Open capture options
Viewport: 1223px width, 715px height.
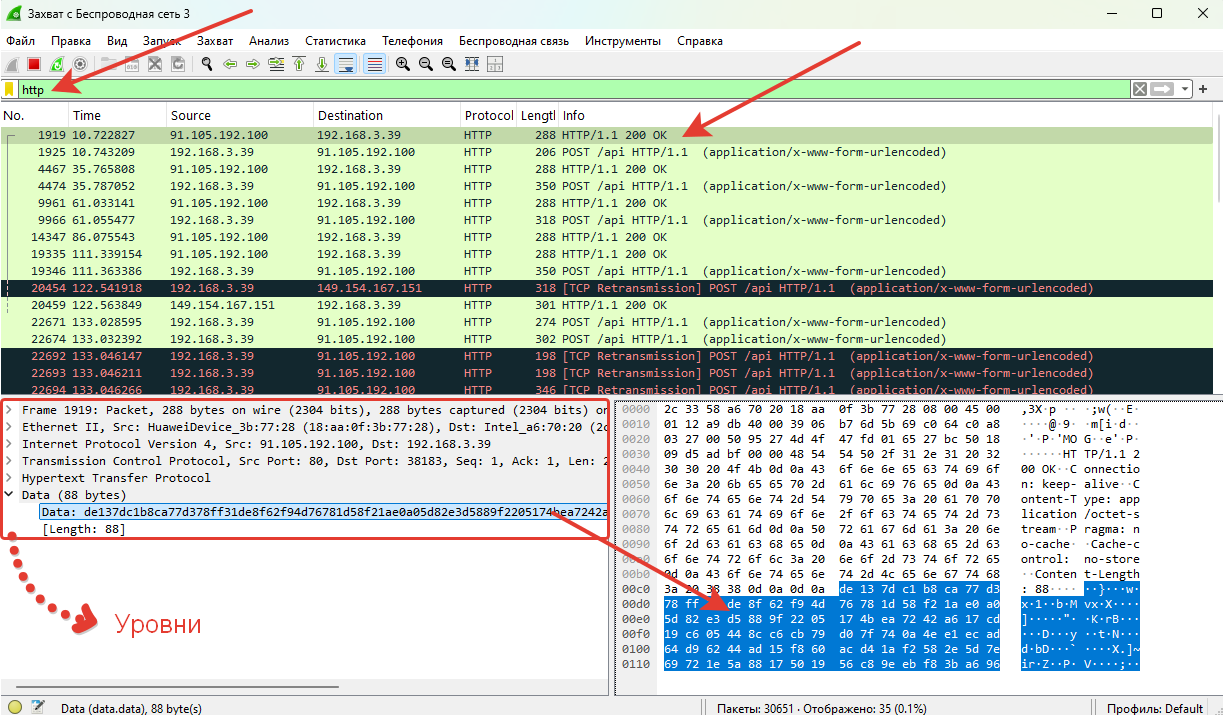pos(80,64)
